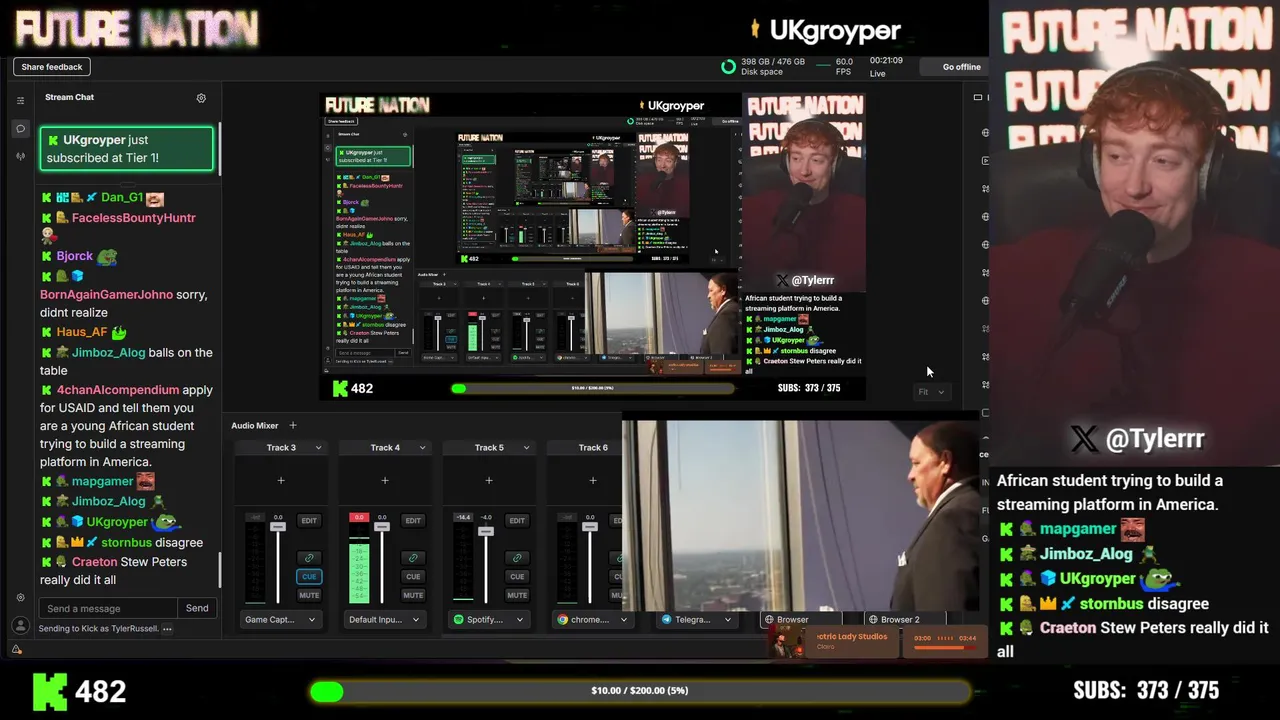
Task: Click EDIT on Track 3
Action: point(309,521)
